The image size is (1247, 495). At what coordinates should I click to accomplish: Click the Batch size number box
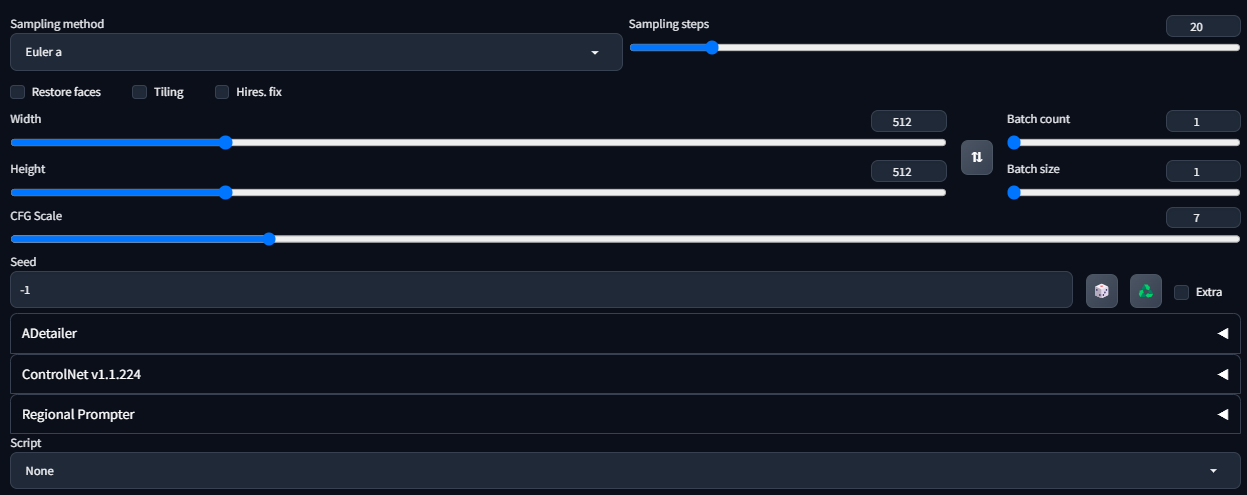[x=1203, y=172]
